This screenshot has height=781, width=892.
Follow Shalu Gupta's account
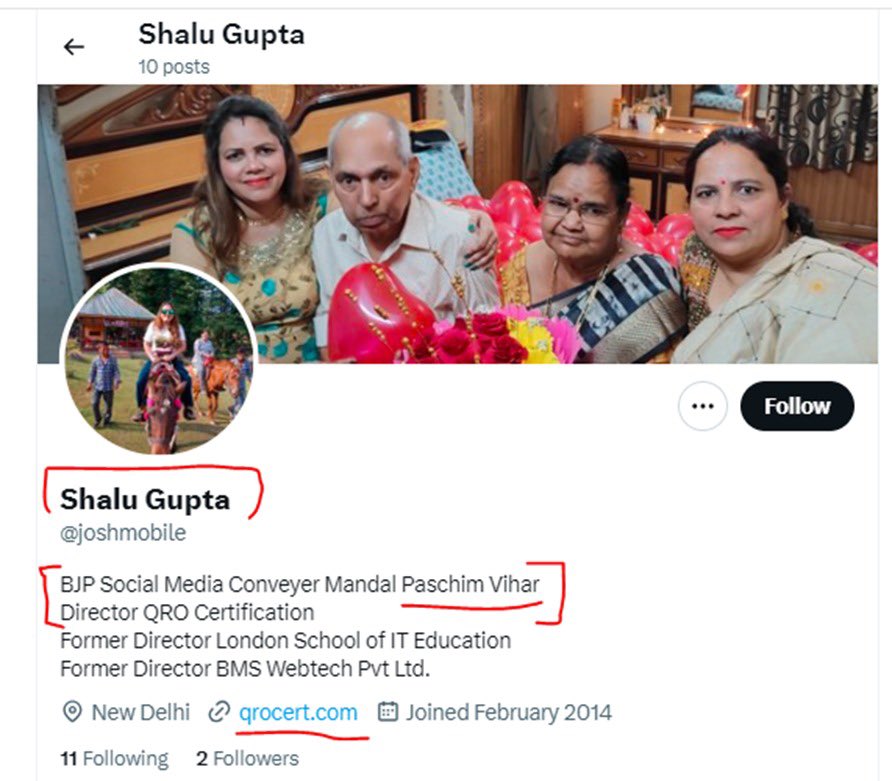click(x=797, y=406)
